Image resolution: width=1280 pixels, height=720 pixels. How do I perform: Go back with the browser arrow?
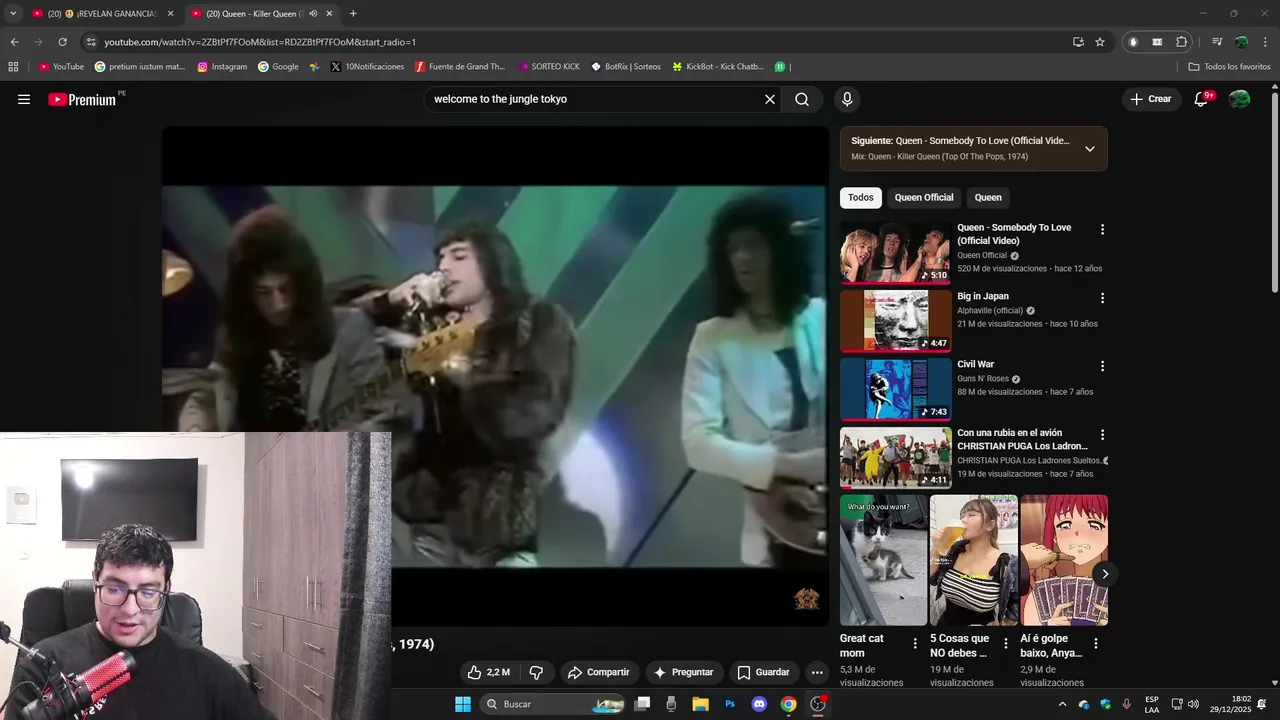[14, 42]
